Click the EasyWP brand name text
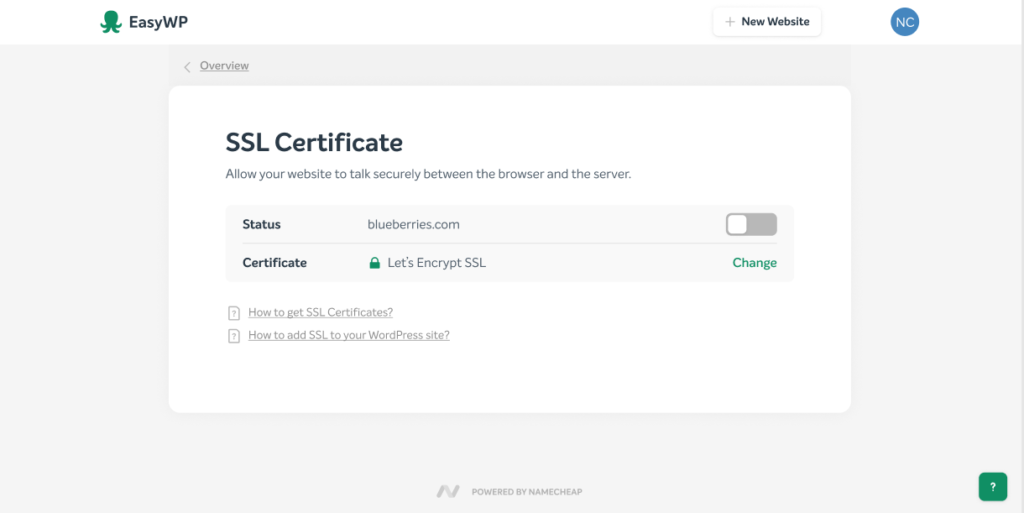The height and width of the screenshot is (513, 1024). click(x=159, y=22)
